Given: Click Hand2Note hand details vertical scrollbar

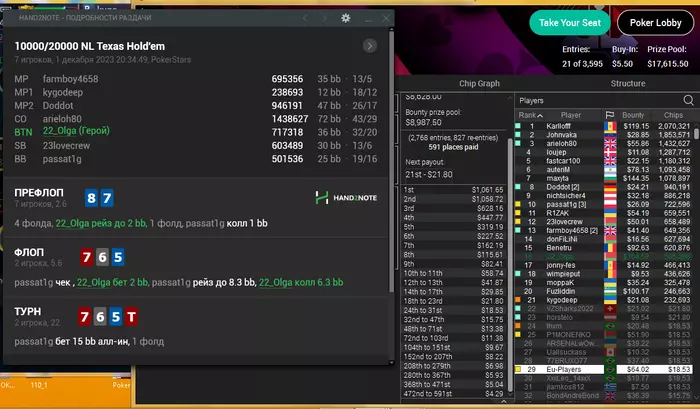Looking at the screenshot, I should 392,161.
